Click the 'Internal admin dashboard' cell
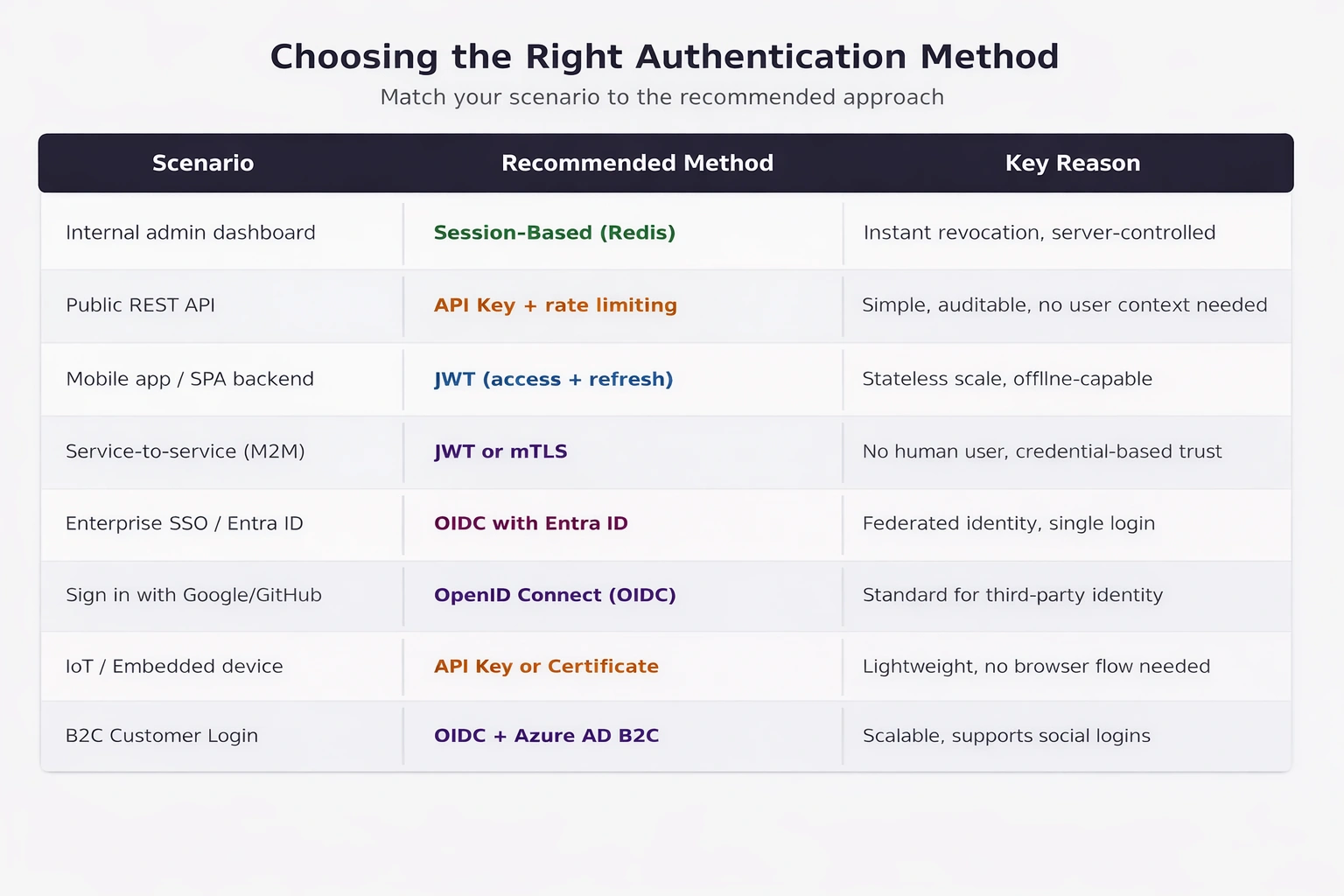1344x896 pixels. click(191, 233)
